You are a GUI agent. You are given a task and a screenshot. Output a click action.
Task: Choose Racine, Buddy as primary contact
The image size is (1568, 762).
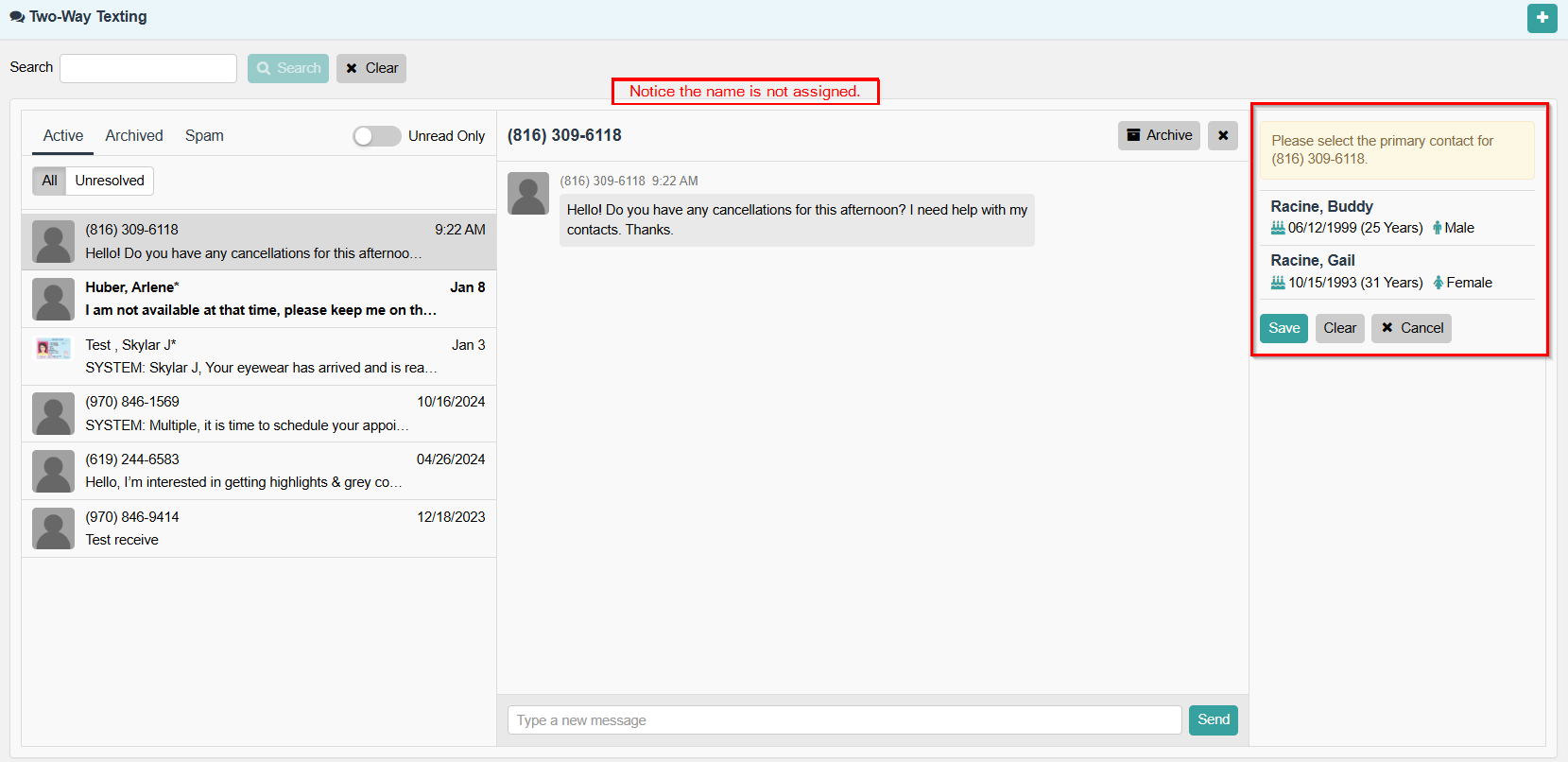pyautogui.click(x=1321, y=207)
